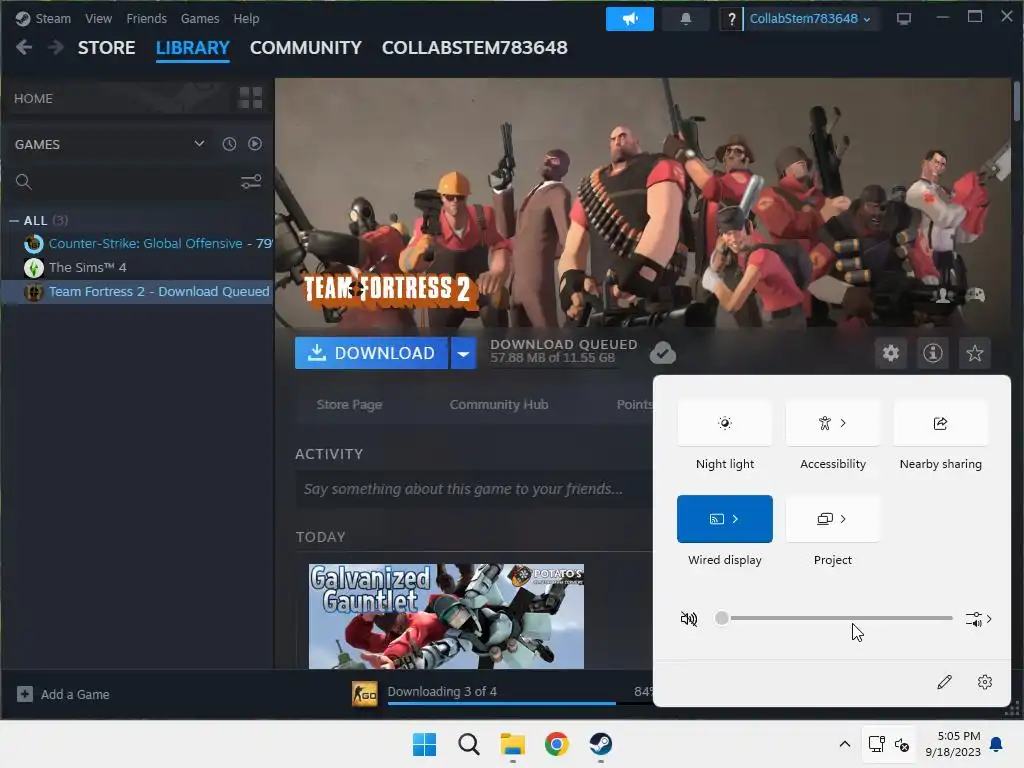Launch Chrome from the taskbar
The width and height of the screenshot is (1024, 768).
point(556,744)
